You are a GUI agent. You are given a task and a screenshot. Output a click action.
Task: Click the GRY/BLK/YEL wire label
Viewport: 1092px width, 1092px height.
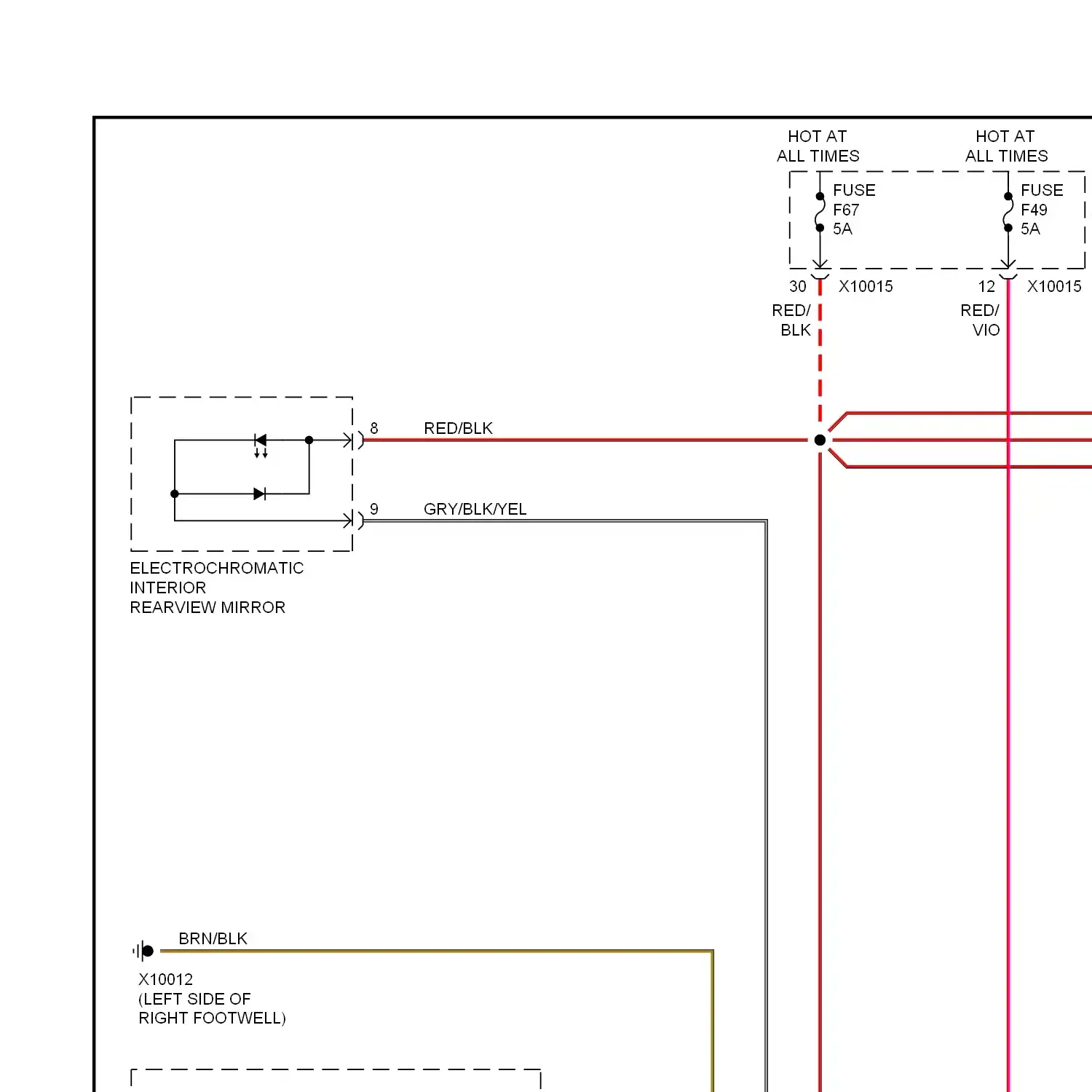[475, 509]
